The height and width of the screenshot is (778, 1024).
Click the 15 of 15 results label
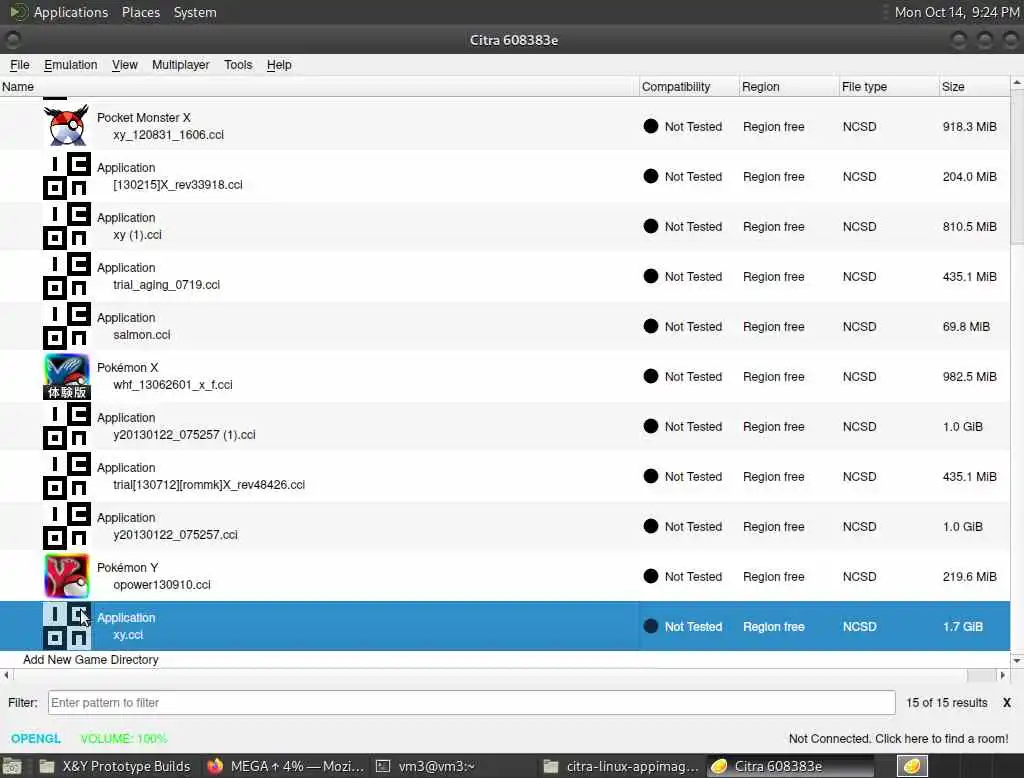(x=946, y=702)
